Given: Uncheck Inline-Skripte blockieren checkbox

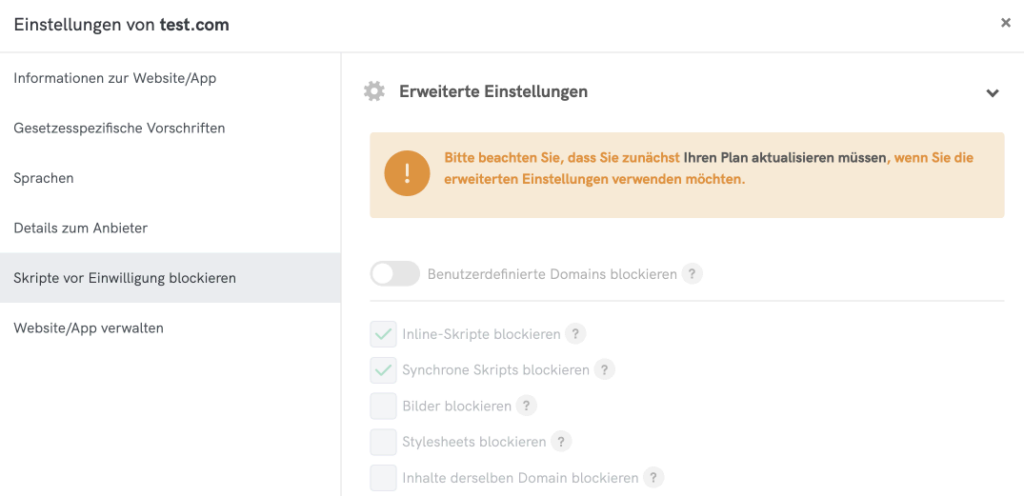Looking at the screenshot, I should click(383, 334).
